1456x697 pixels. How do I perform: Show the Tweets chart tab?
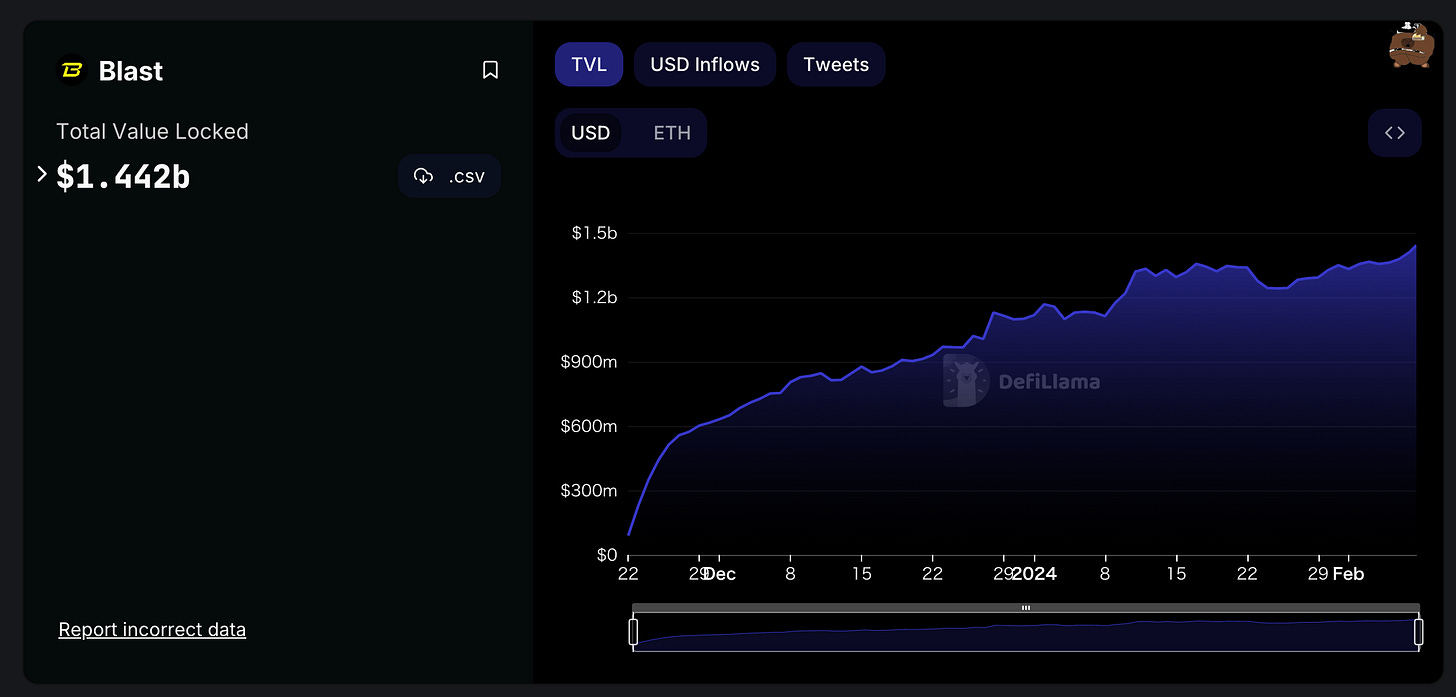(836, 64)
